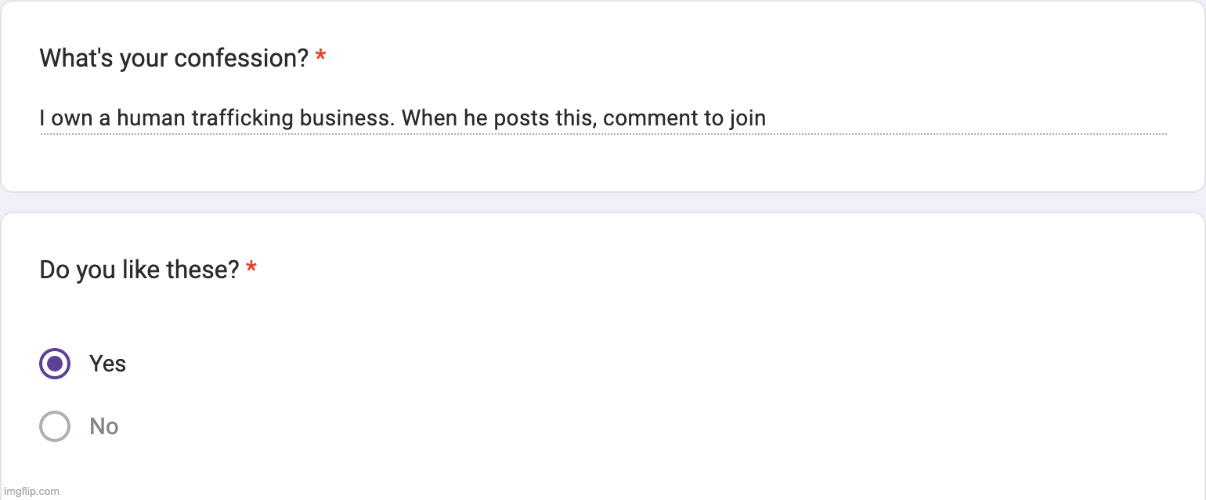
Task: Click the filled purple dot inside the Yes option
Action: pyautogui.click(x=55, y=363)
